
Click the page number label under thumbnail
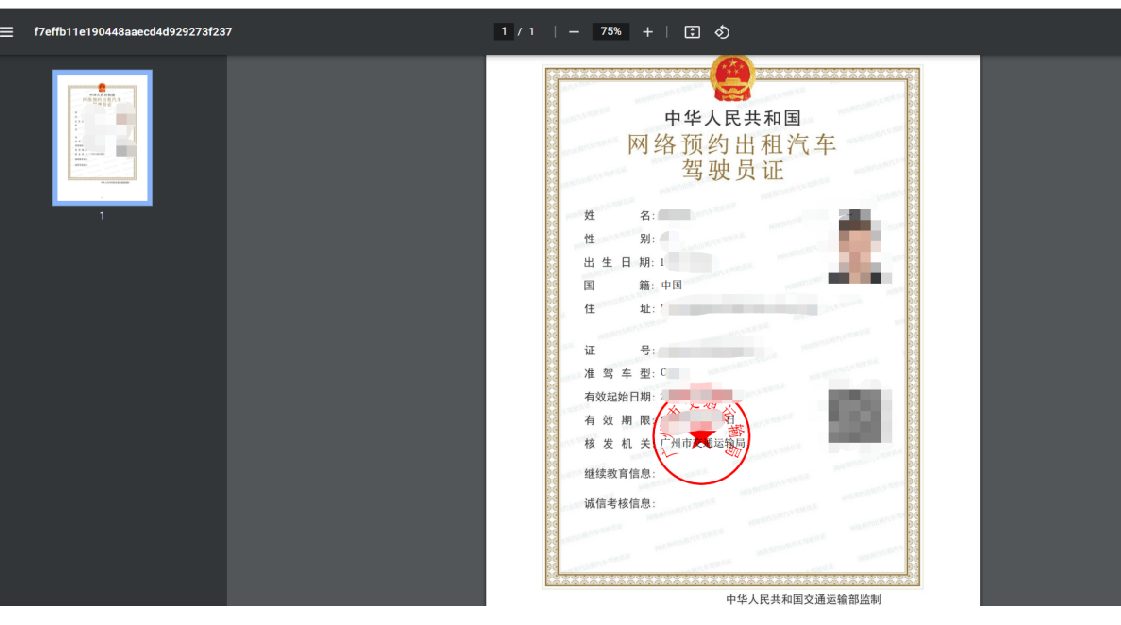[102, 216]
